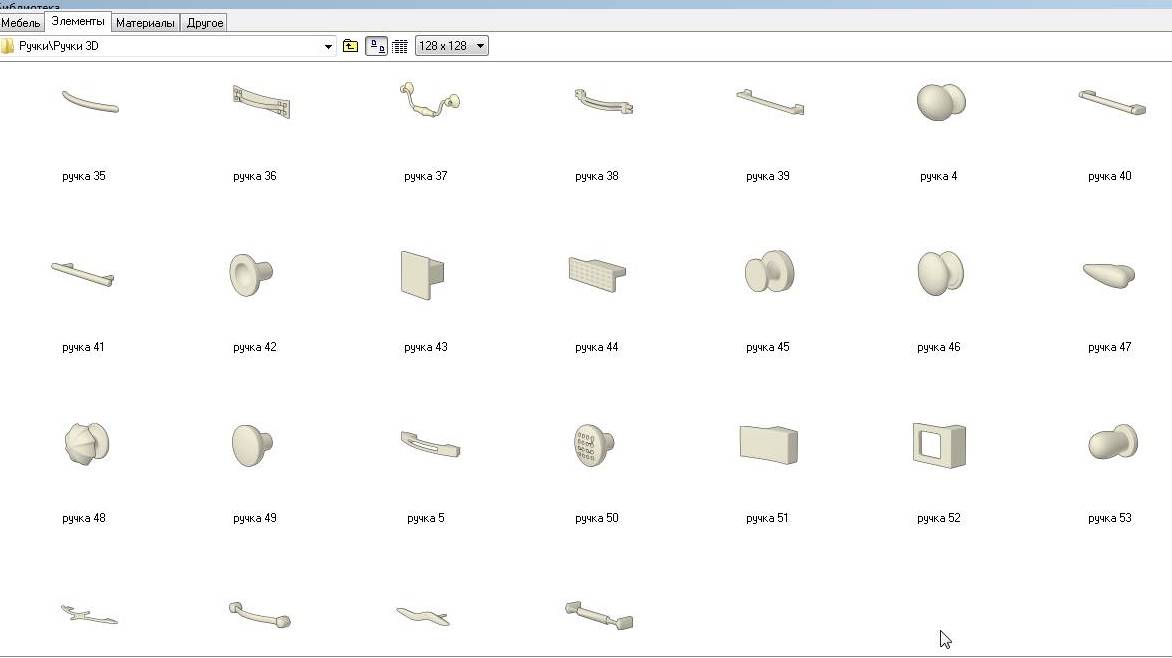Select the ручка 40 bar handle
The width and height of the screenshot is (1172, 658).
pyautogui.click(x=1112, y=102)
